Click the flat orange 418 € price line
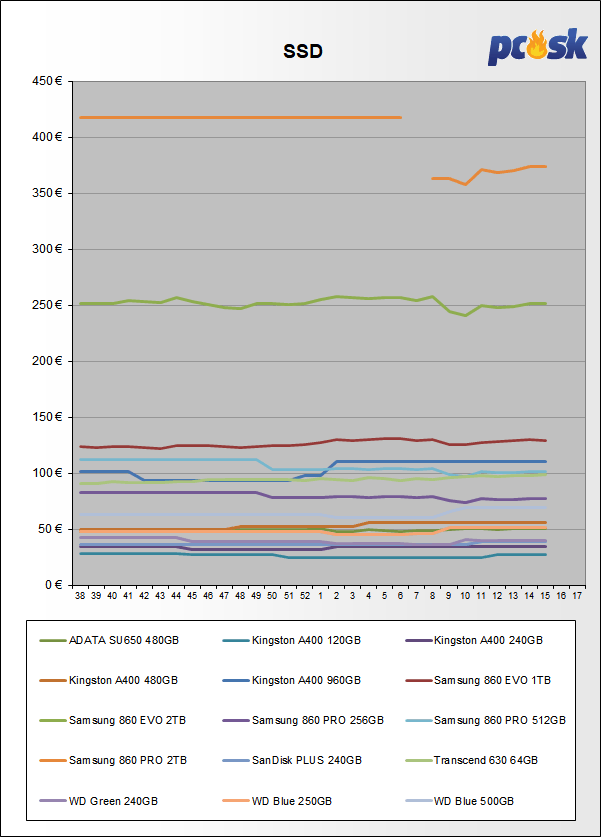The image size is (601, 837). (x=240, y=117)
